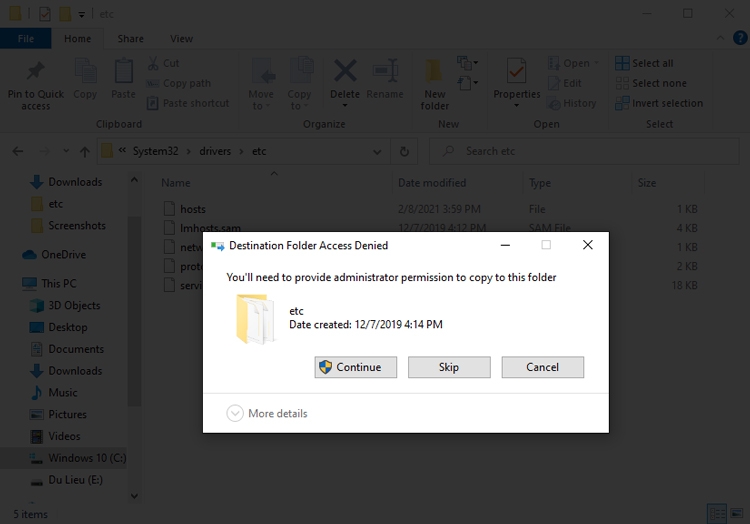
Task: Click Copy path in the ribbon
Action: click(178, 83)
